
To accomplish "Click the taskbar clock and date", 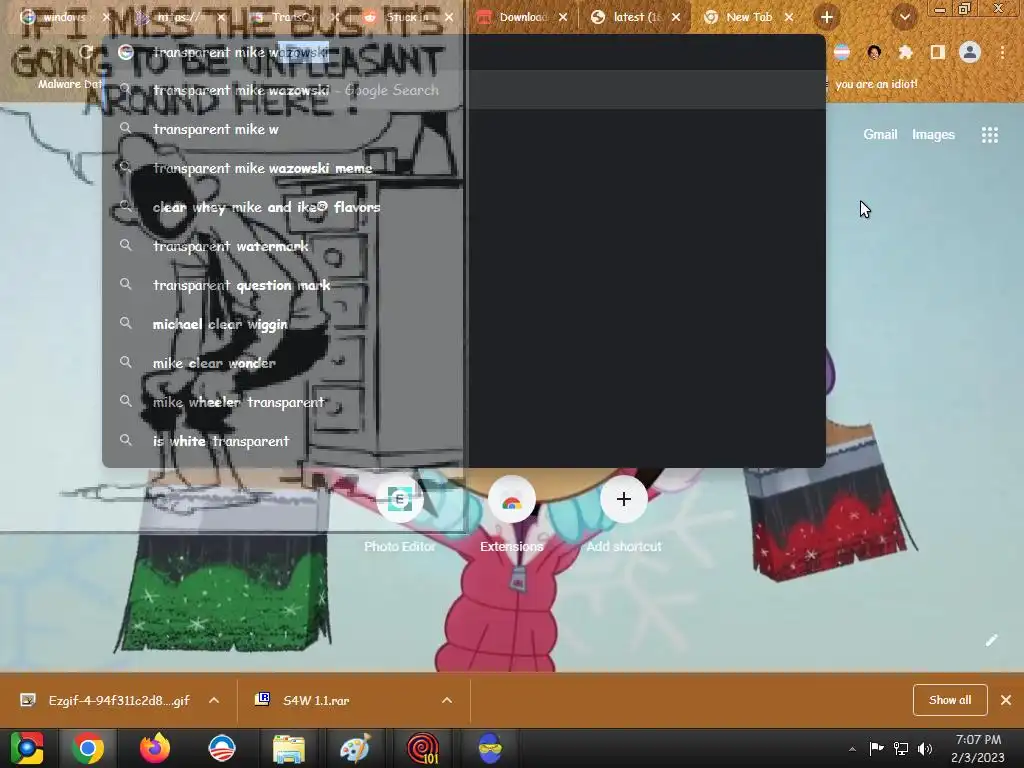I will pos(978,748).
